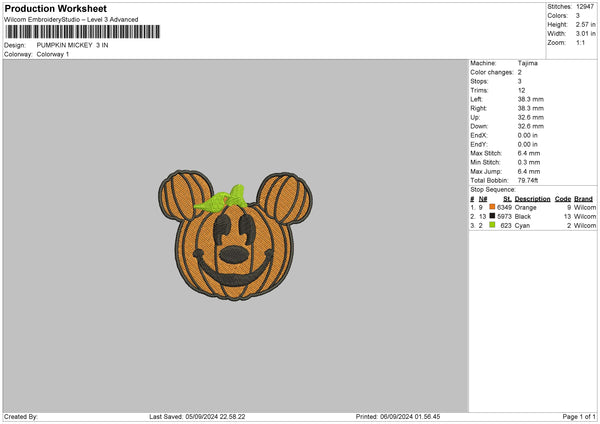Click the 'Orange' thread description
Screen dimensions: 600x424
pyautogui.click(x=525, y=207)
